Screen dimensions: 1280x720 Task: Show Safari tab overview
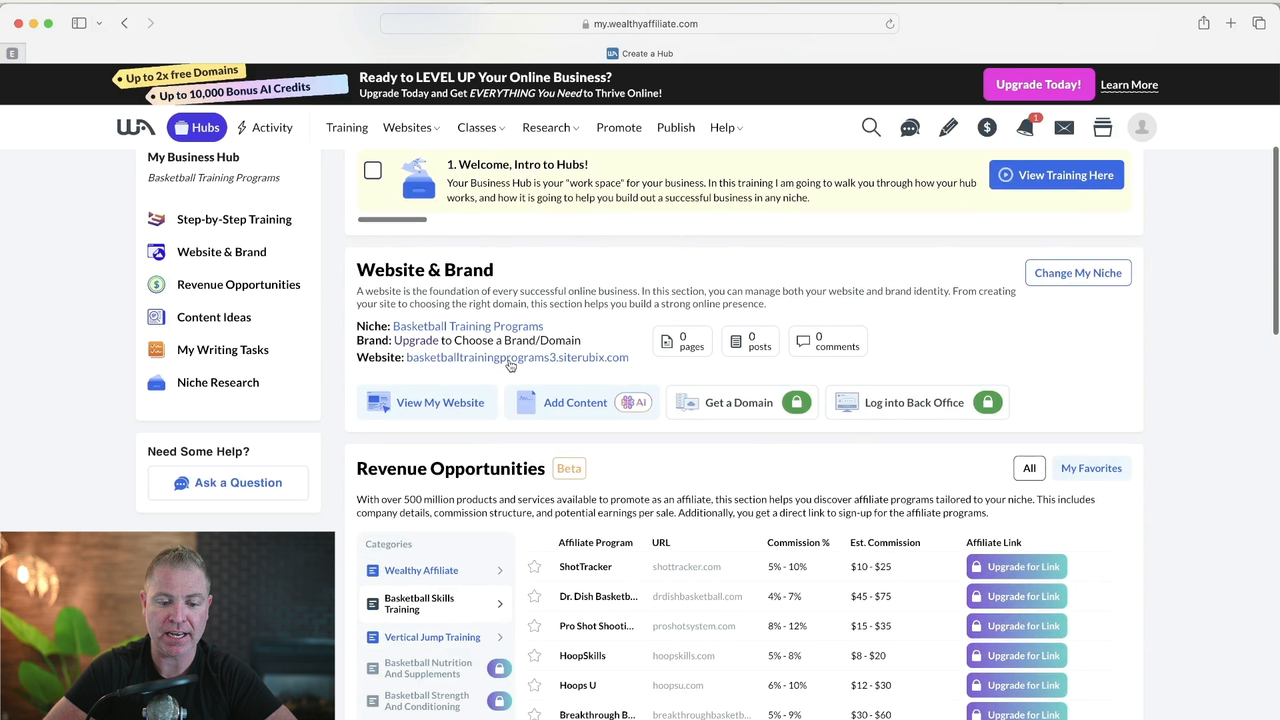(1259, 23)
